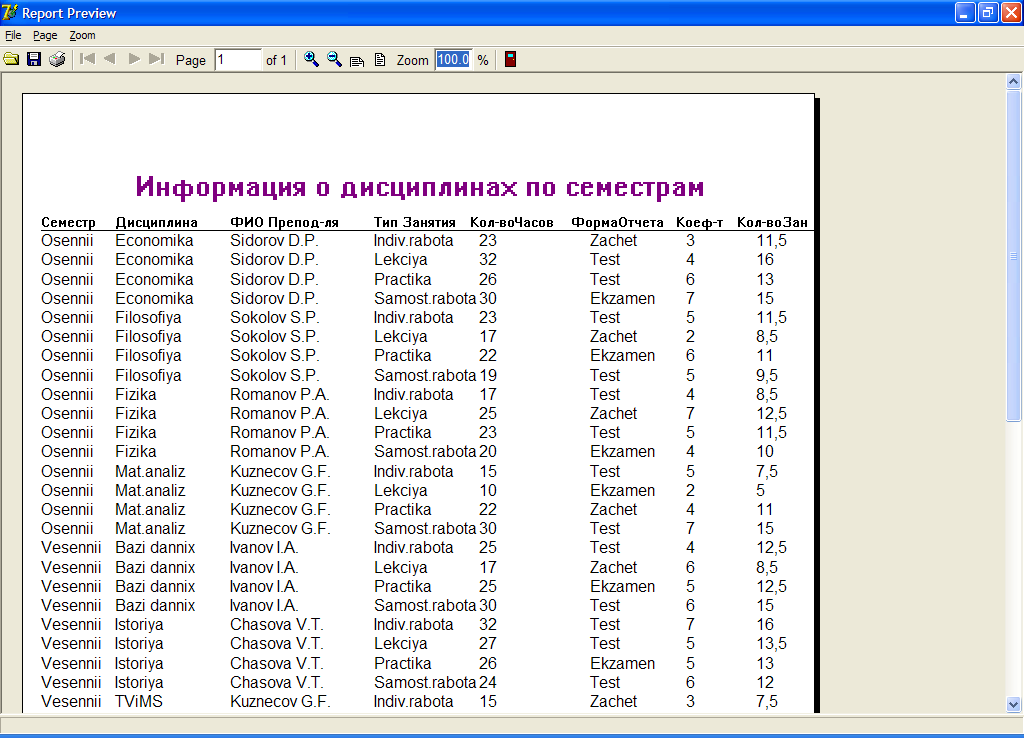Restore down the Report Preview window
This screenshot has width=1024, height=738.
pos(988,12)
